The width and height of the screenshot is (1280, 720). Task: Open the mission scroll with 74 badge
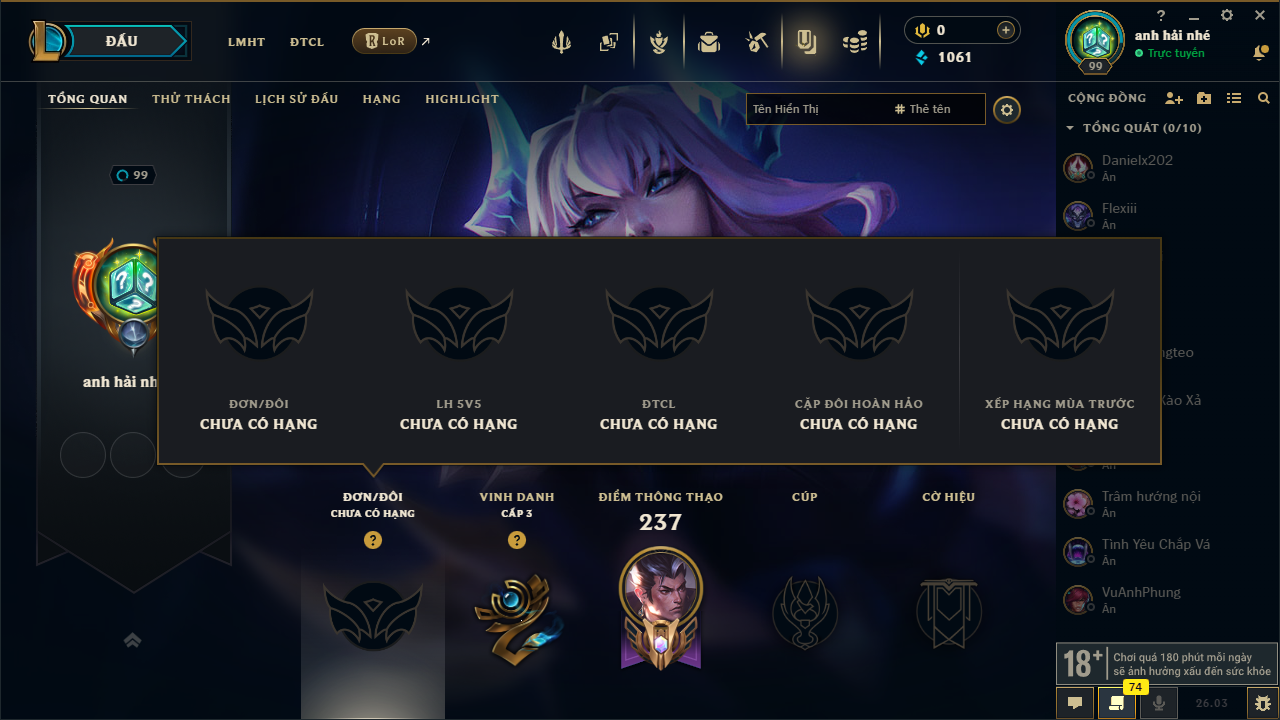[x=1117, y=703]
